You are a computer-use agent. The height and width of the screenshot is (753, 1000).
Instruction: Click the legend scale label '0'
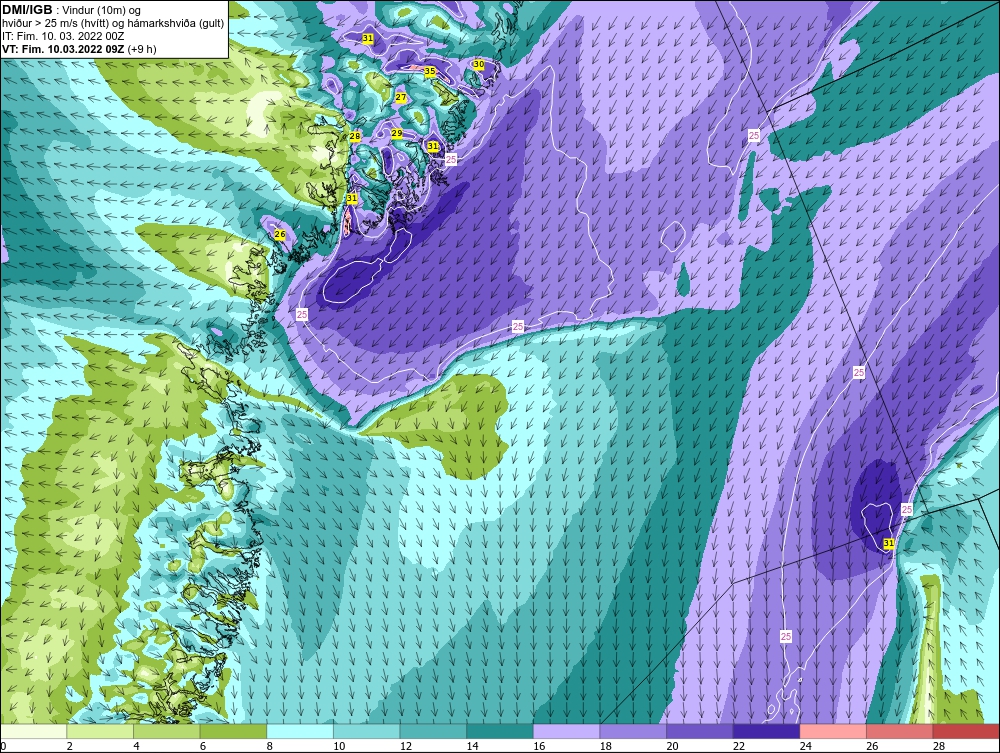point(3,746)
